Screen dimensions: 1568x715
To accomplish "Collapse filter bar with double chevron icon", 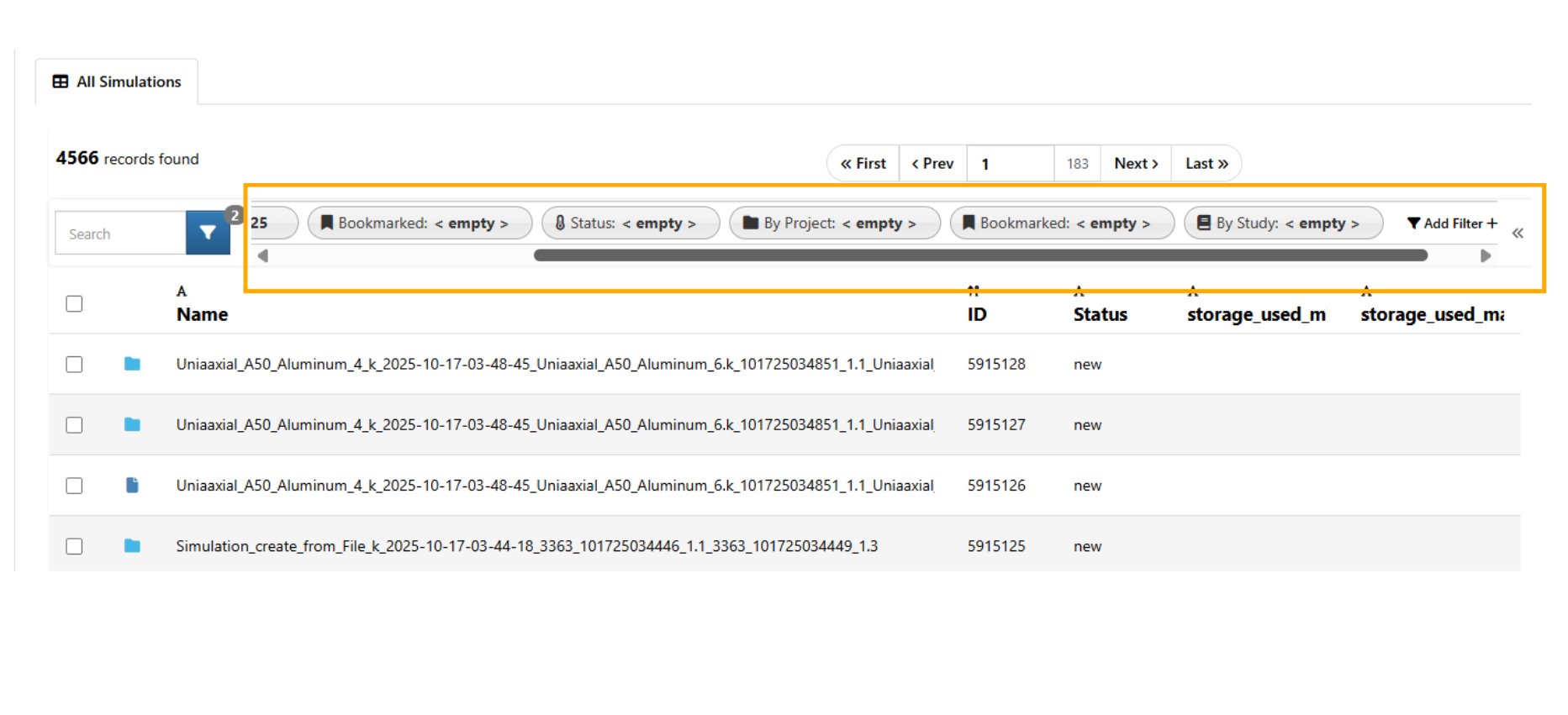I will (1518, 234).
